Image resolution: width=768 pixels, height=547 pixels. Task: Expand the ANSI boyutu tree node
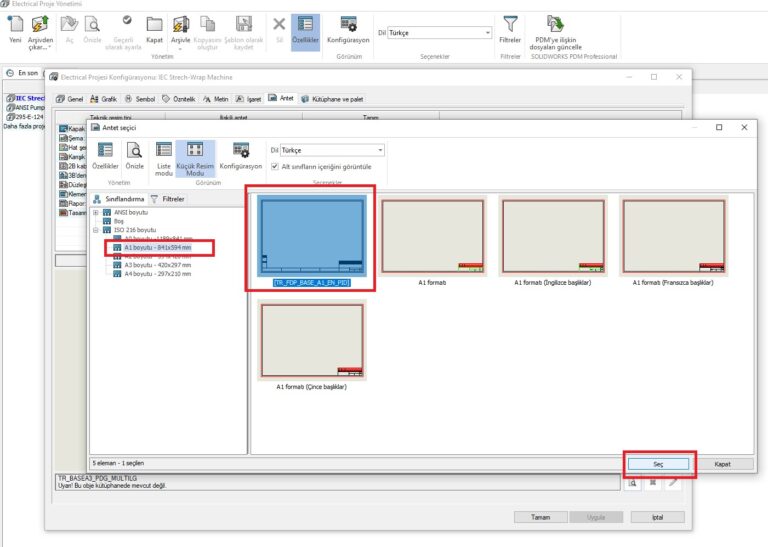coord(95,212)
